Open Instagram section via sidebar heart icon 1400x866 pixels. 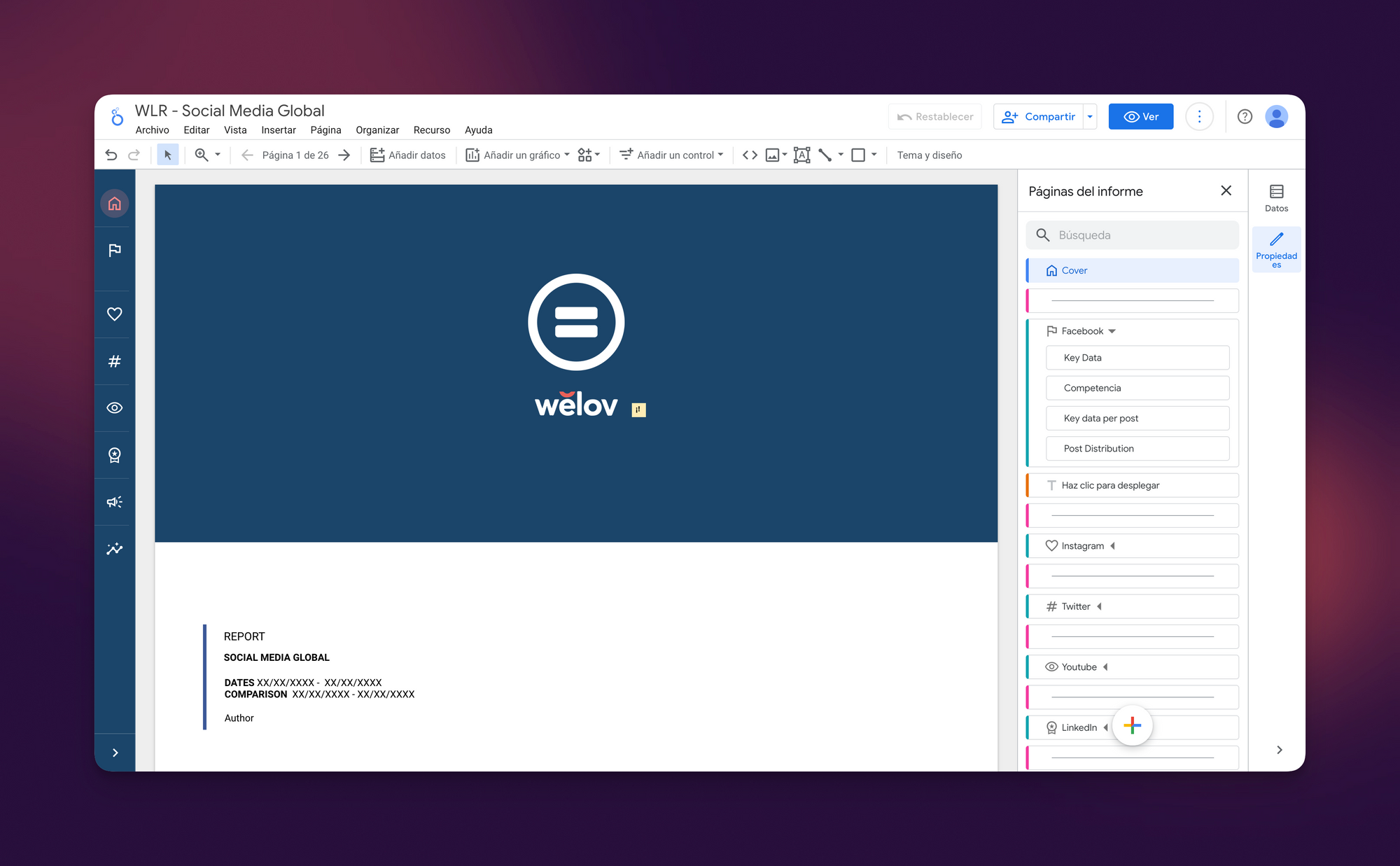tap(115, 314)
